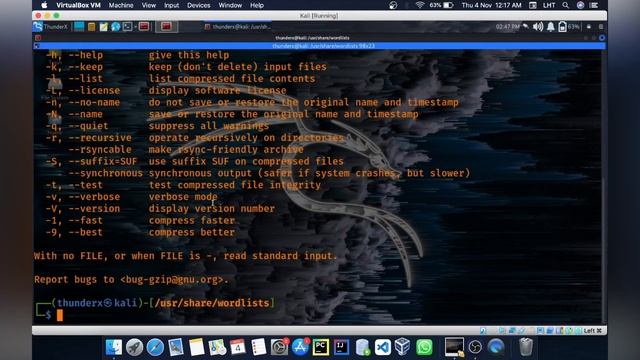The image size is (640, 360).
Task: Open the Trash in the Dock
Action: click(x=526, y=347)
